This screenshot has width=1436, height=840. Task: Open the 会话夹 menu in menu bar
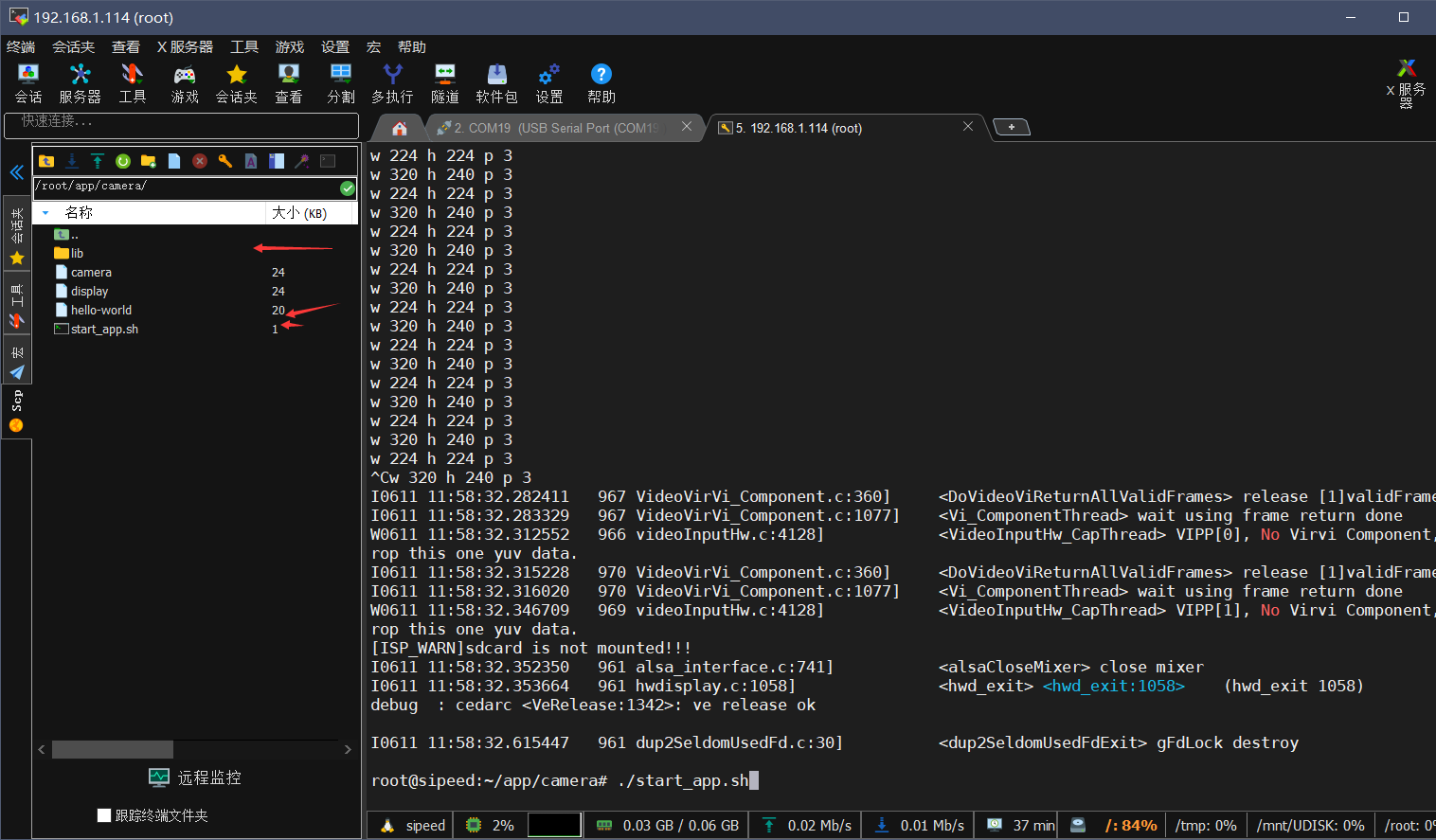coord(73,46)
